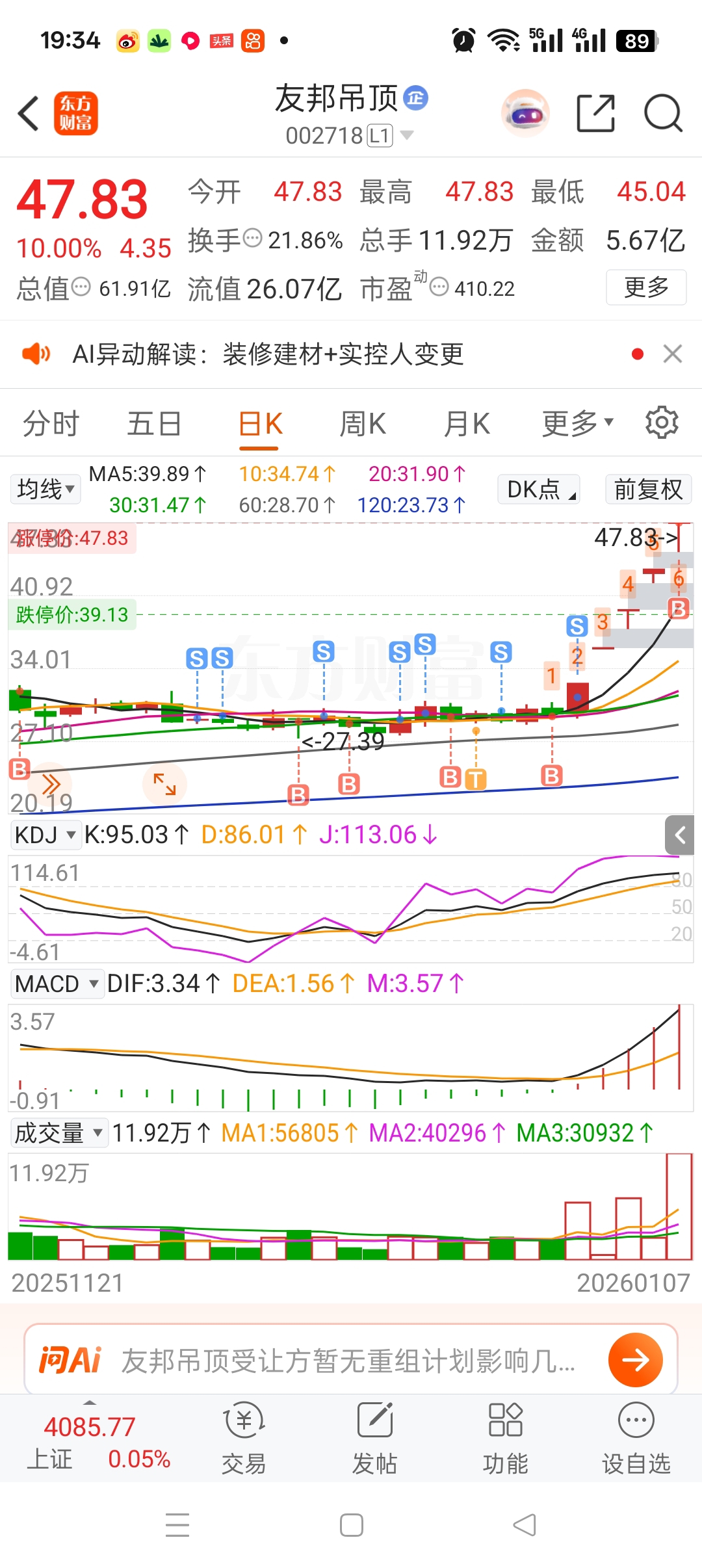Expand the stock code 002718 dropdown arrow
Screen dimensions: 702x1568
point(407,135)
